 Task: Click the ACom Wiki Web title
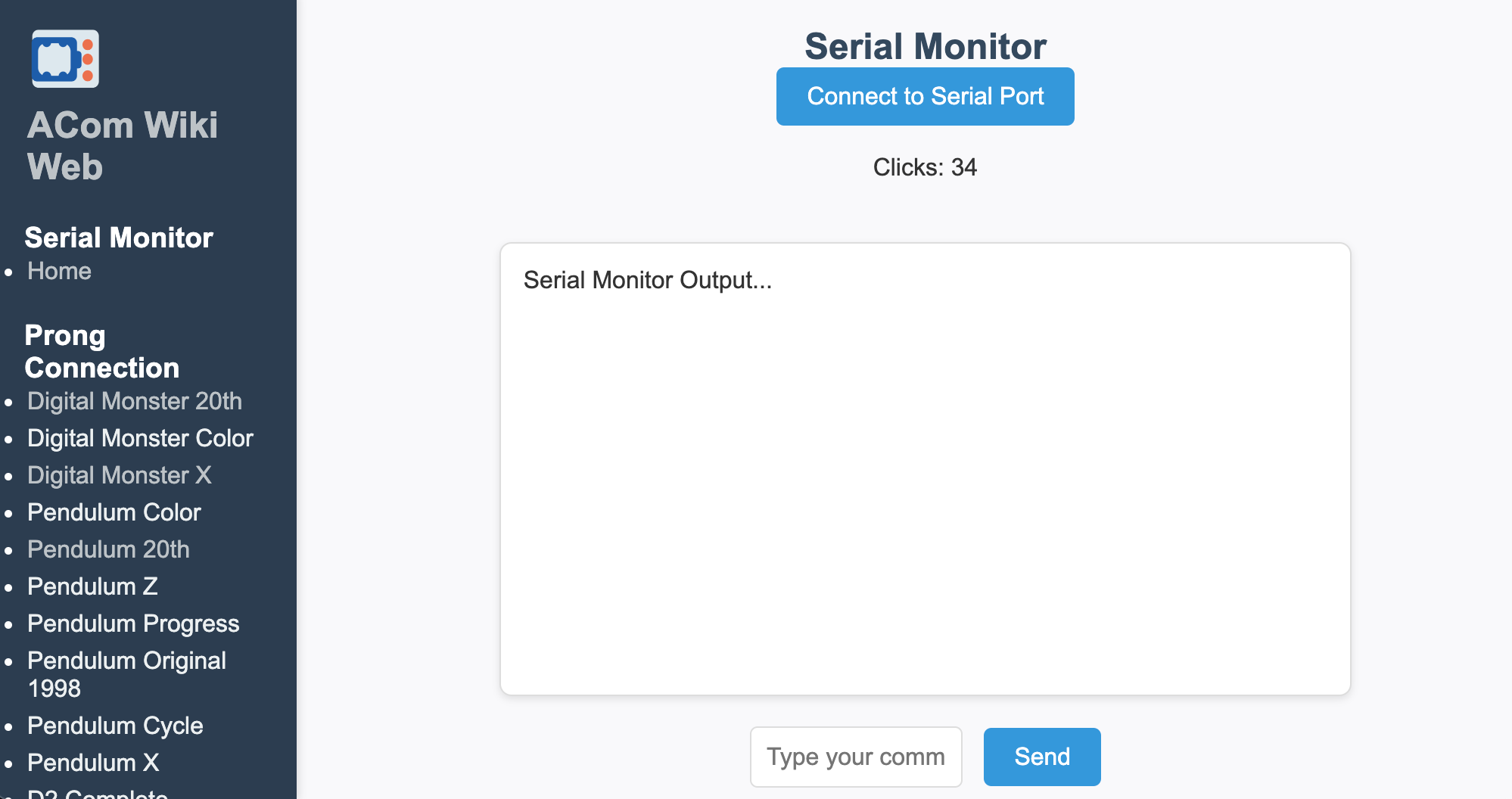122,146
